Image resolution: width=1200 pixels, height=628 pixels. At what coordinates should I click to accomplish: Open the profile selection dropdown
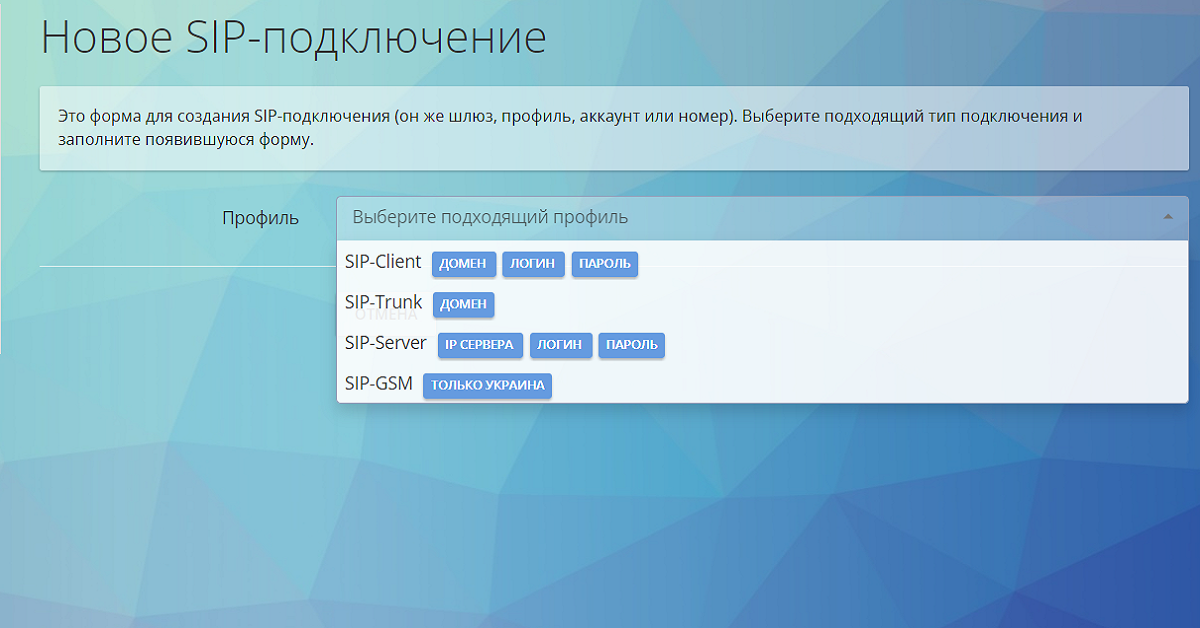pos(762,217)
